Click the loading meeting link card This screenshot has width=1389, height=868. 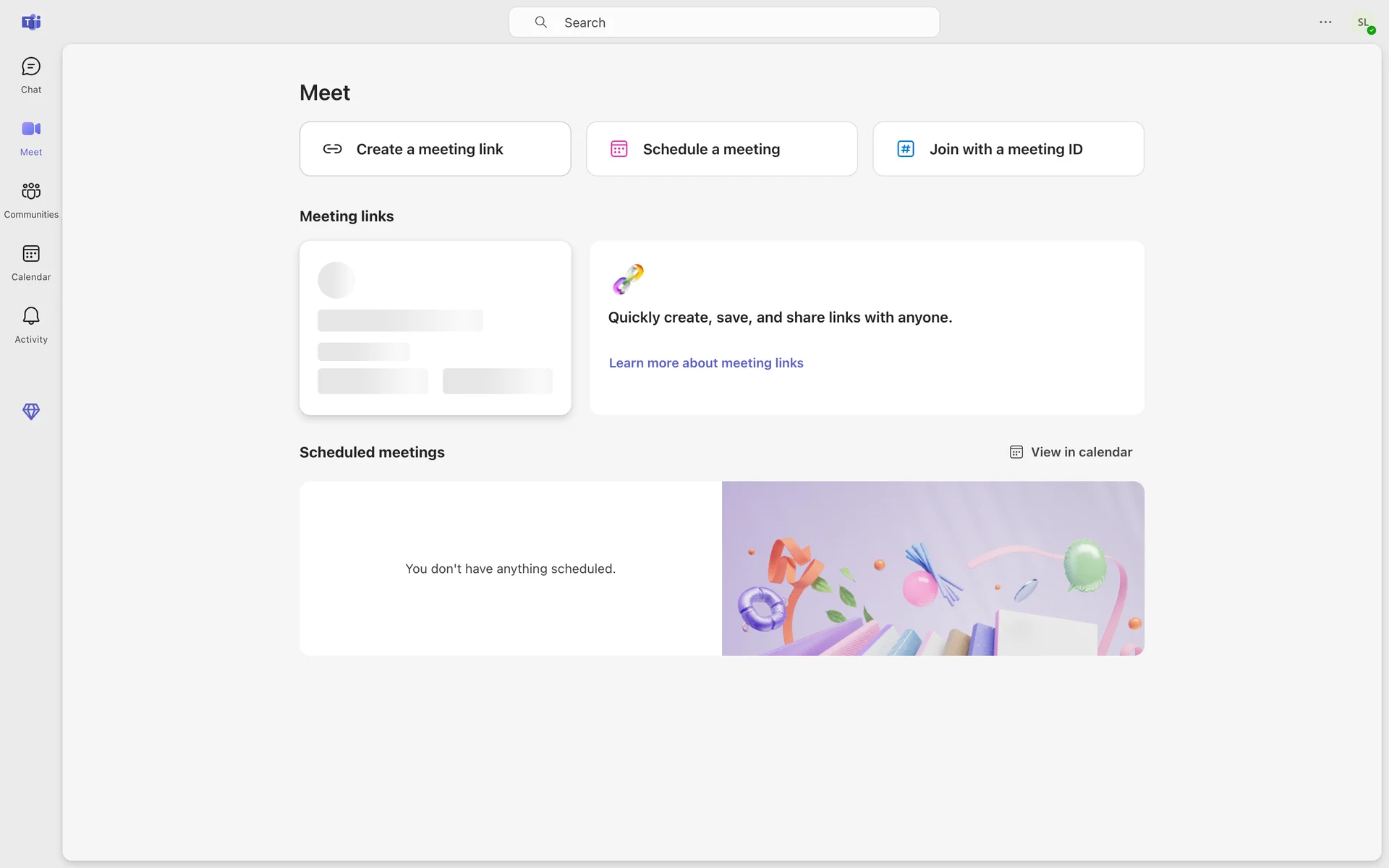[435, 328]
